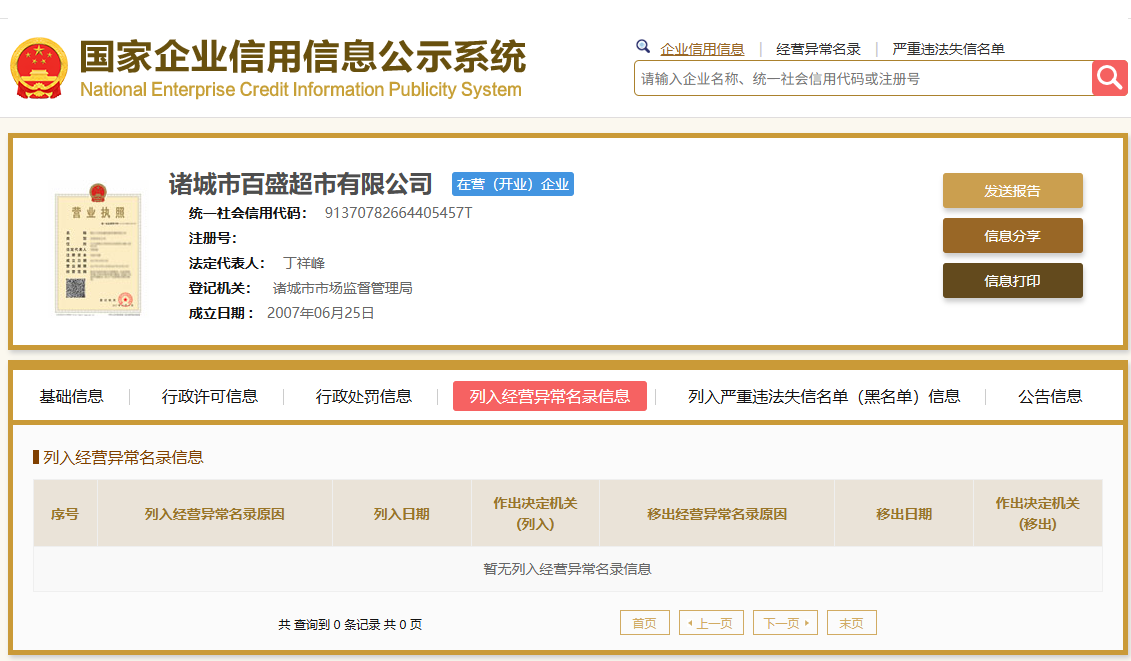Click the small magnifier icon beside 企业信用信息
Screen dimensions: 1131x661
click(643, 47)
